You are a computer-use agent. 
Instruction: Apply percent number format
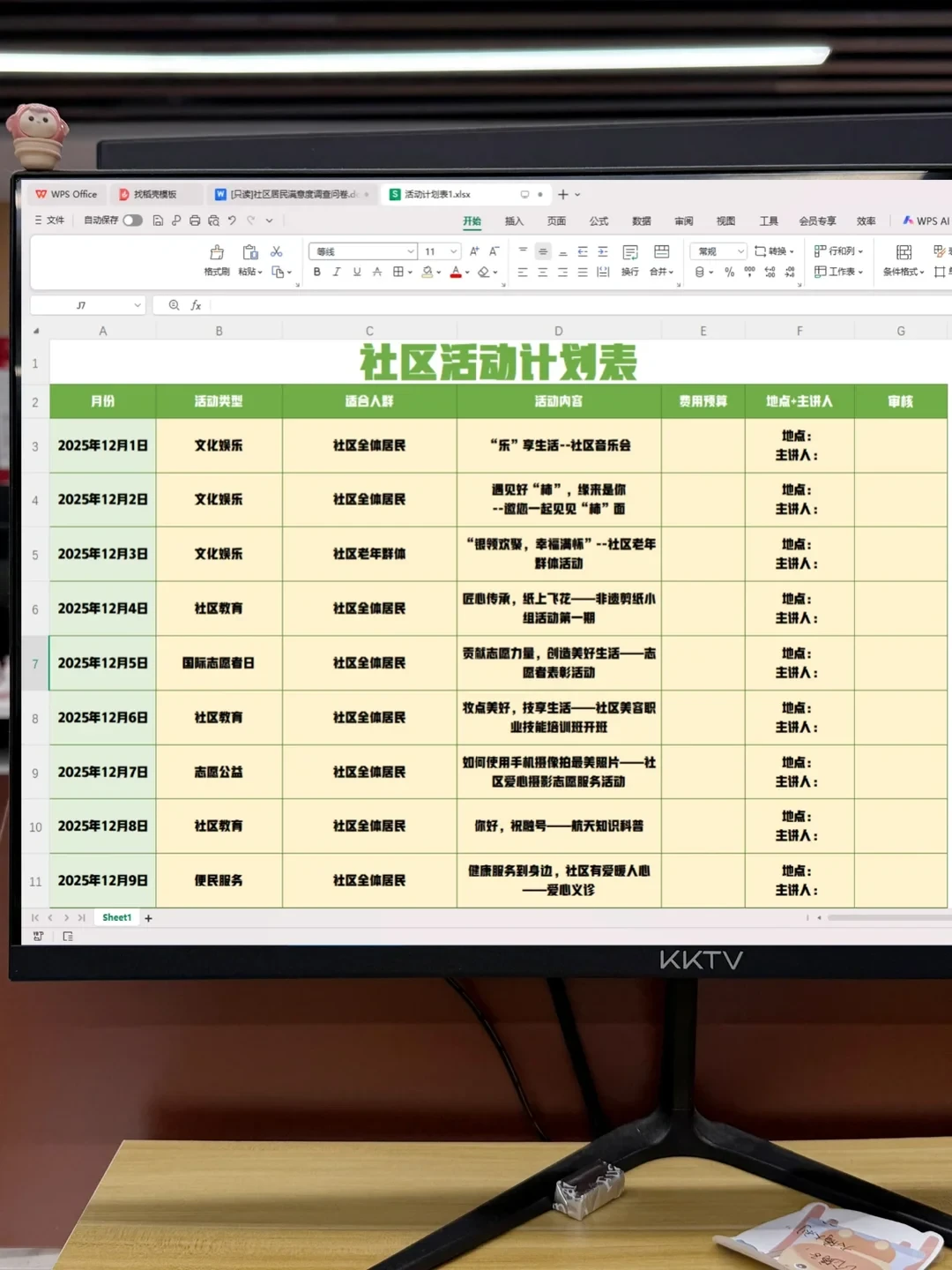pos(729,273)
